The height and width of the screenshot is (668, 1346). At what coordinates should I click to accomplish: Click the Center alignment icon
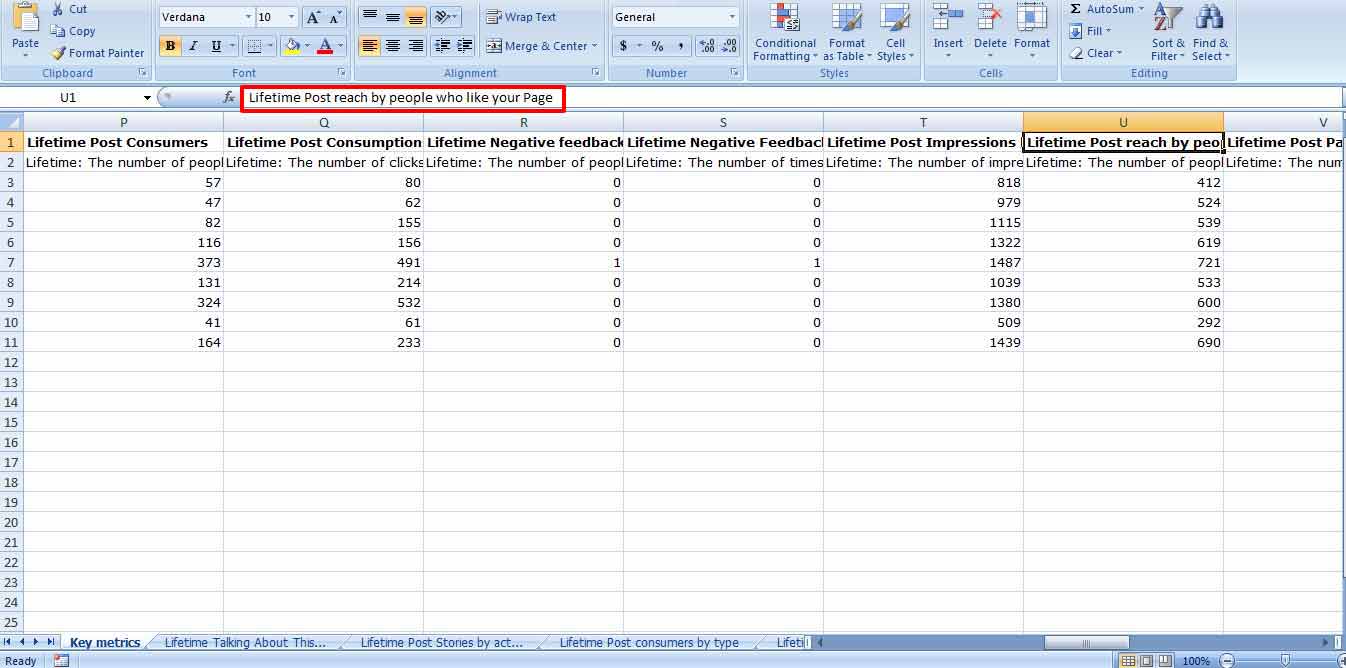point(393,46)
